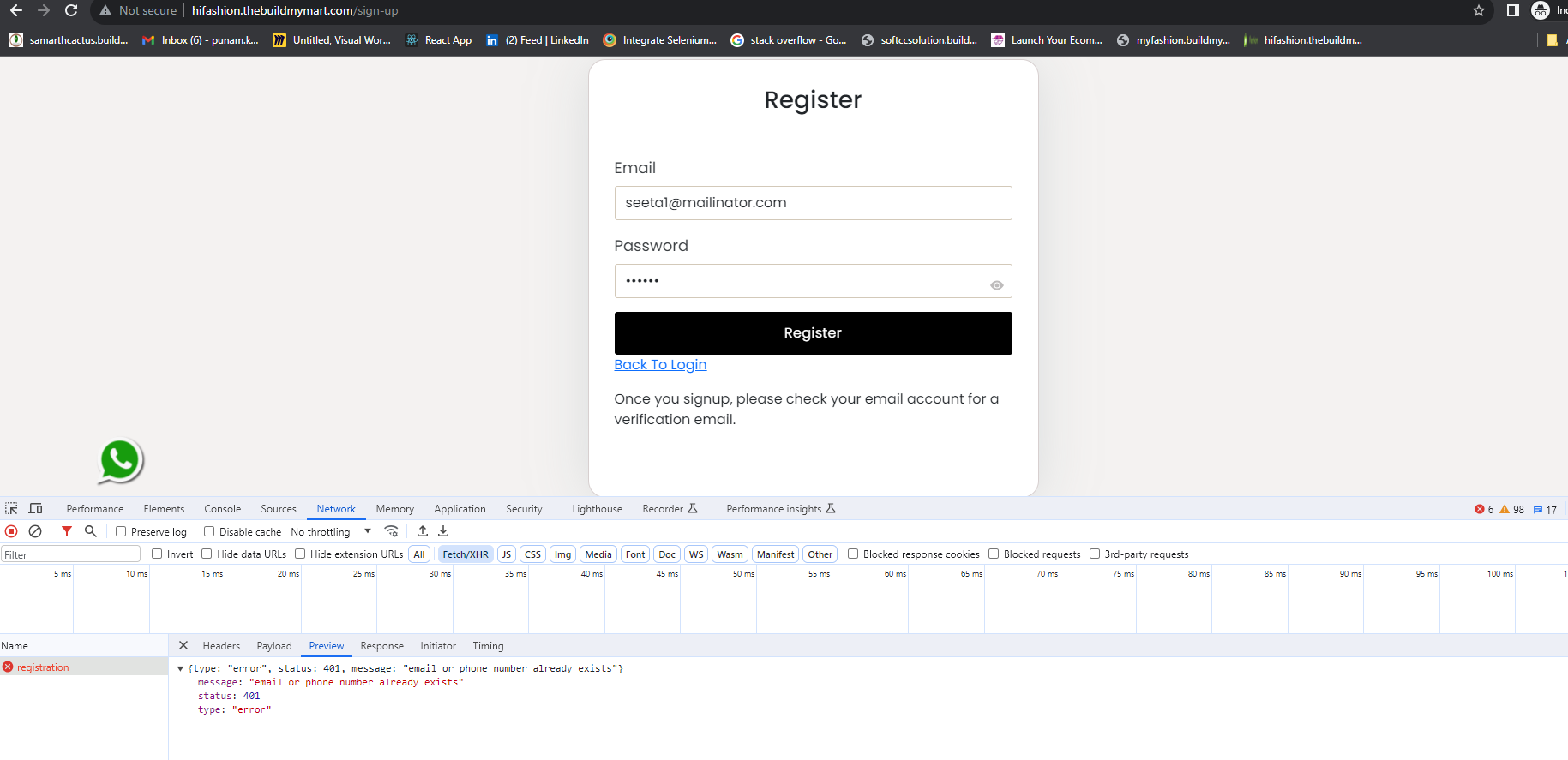
Task: Click the yellow warnings count icon
Action: (1505, 509)
